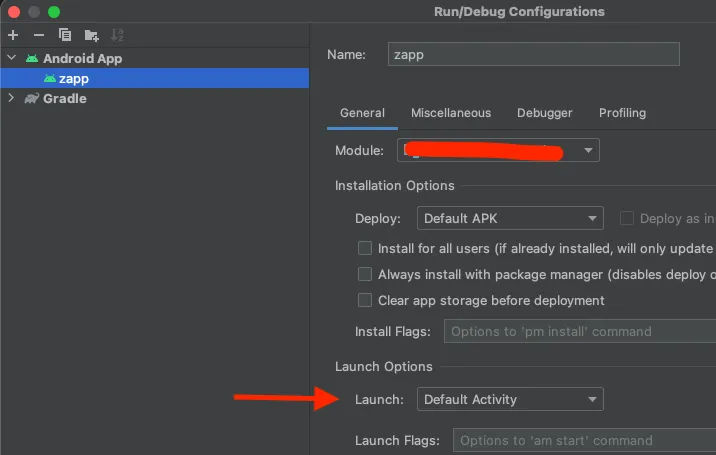
Task: Go to the Profiling tab
Action: click(x=622, y=113)
